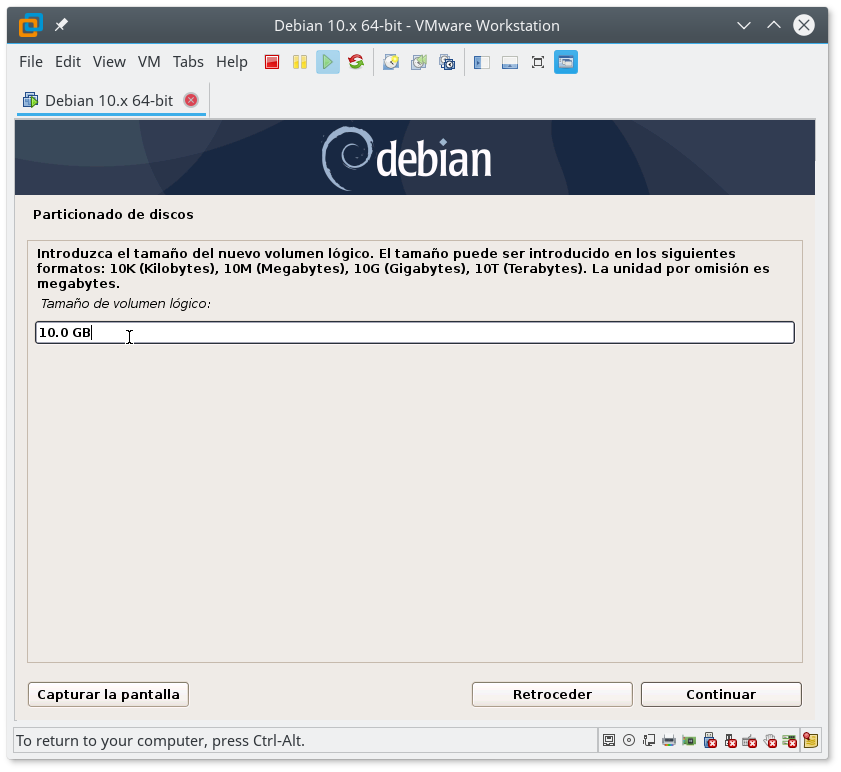Viewport: 841px width, 772px height.
Task: Enter full screen mode icon
Action: pyautogui.click(x=537, y=62)
